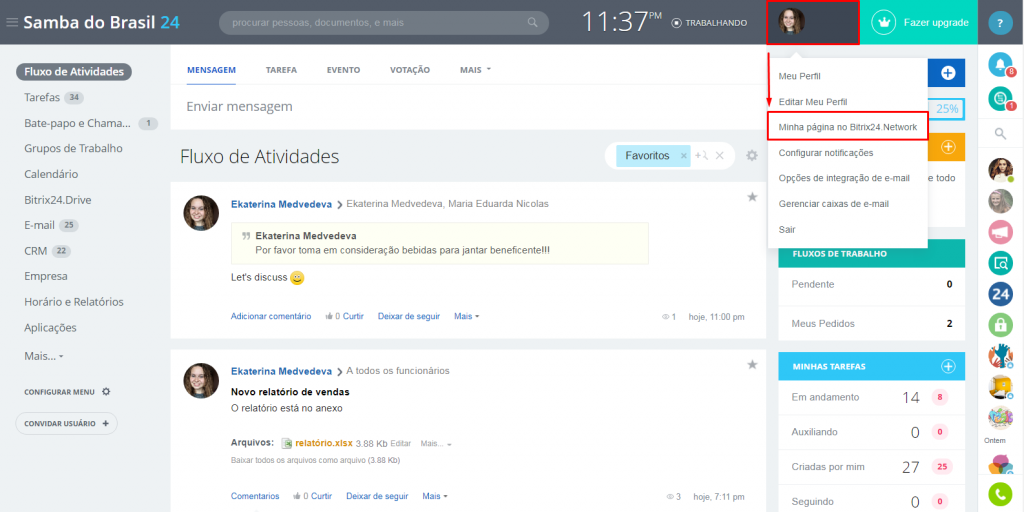Viewport: 1024px width, 512px height.
Task: Toggle the Trabalhando work status
Action: (x=709, y=23)
